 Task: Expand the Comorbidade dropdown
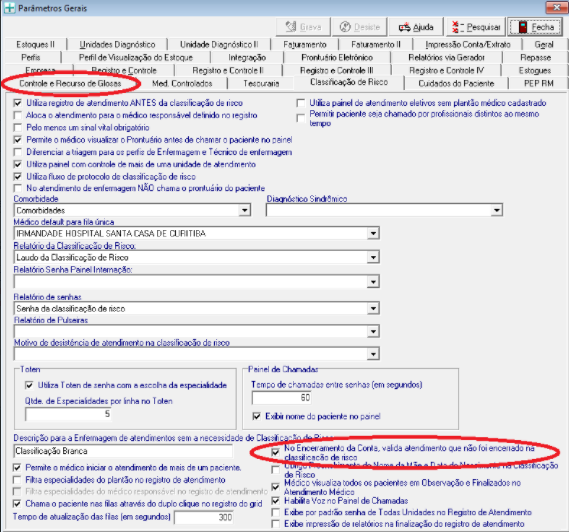(x=245, y=210)
